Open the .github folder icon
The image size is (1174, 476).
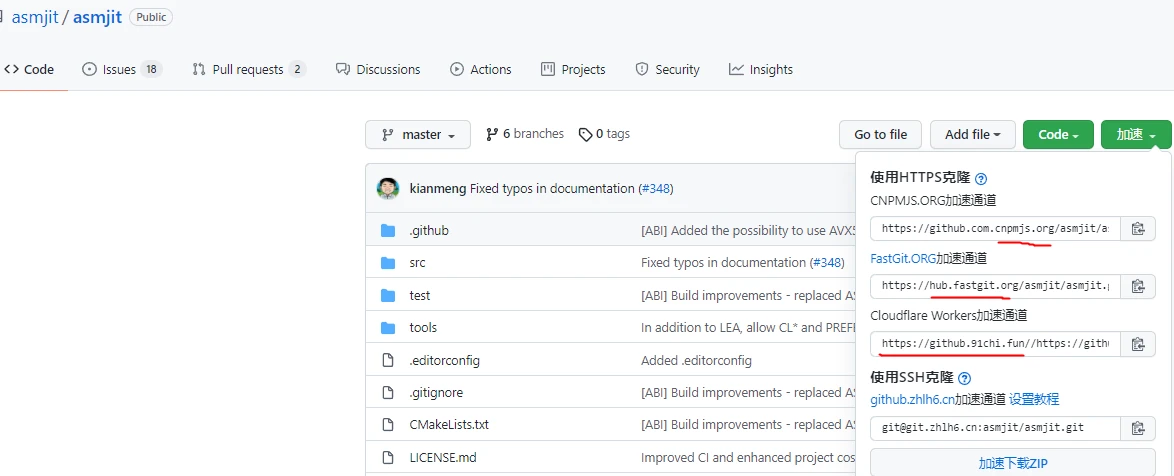(388, 231)
